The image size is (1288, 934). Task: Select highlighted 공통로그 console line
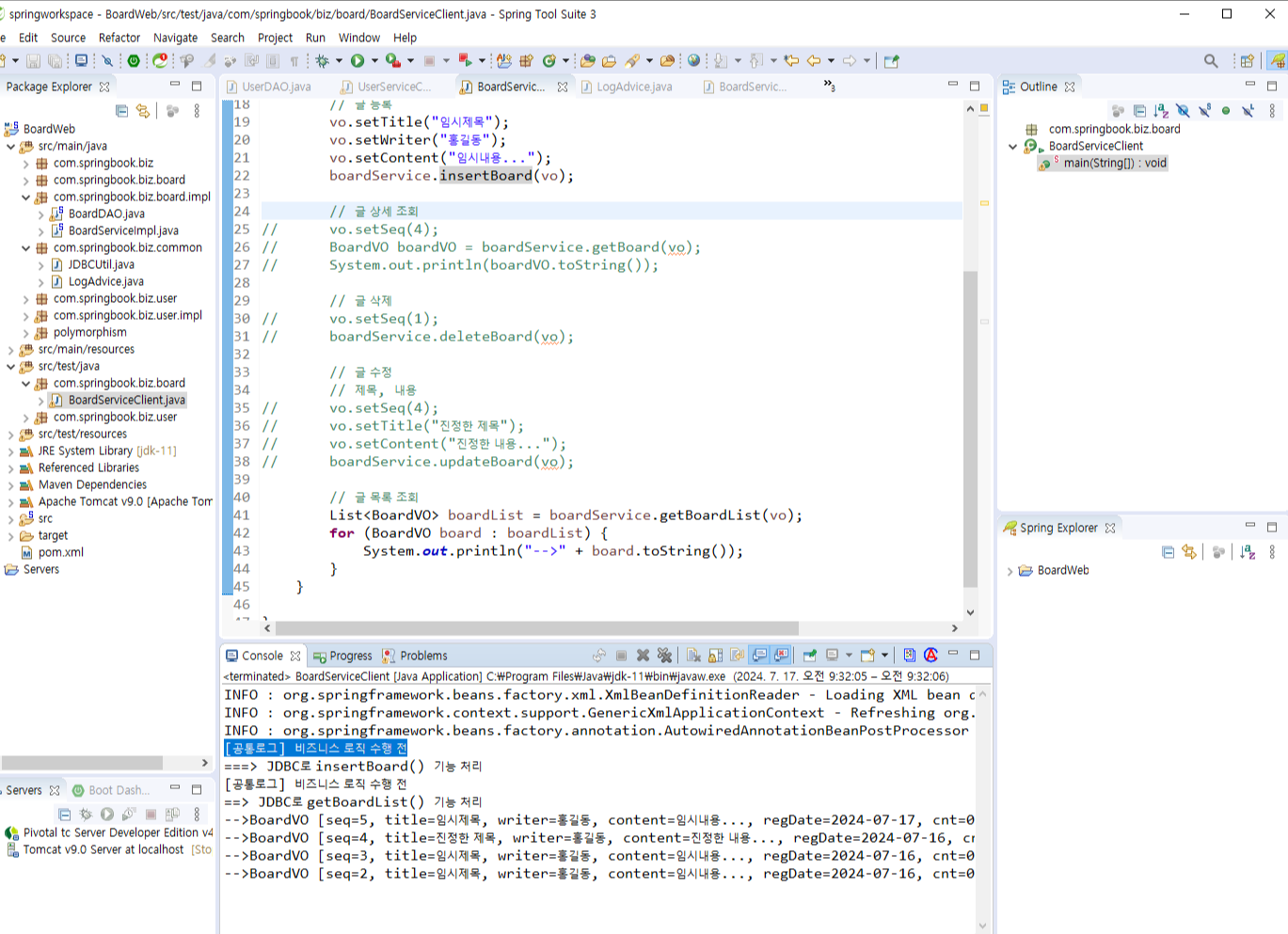pyautogui.click(x=316, y=749)
